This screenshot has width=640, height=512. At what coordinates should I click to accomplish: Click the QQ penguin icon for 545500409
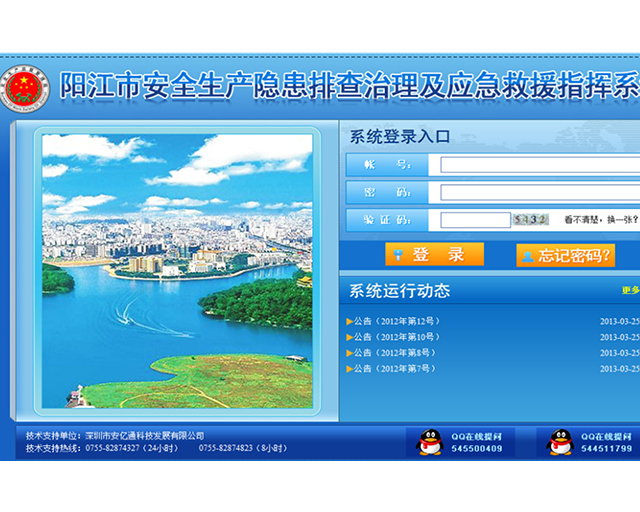[430, 442]
